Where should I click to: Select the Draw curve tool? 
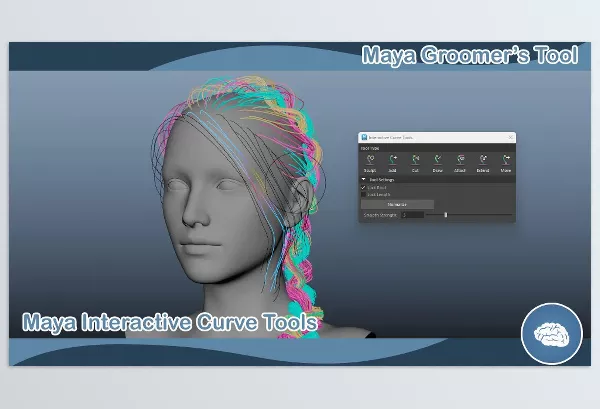tap(437, 163)
